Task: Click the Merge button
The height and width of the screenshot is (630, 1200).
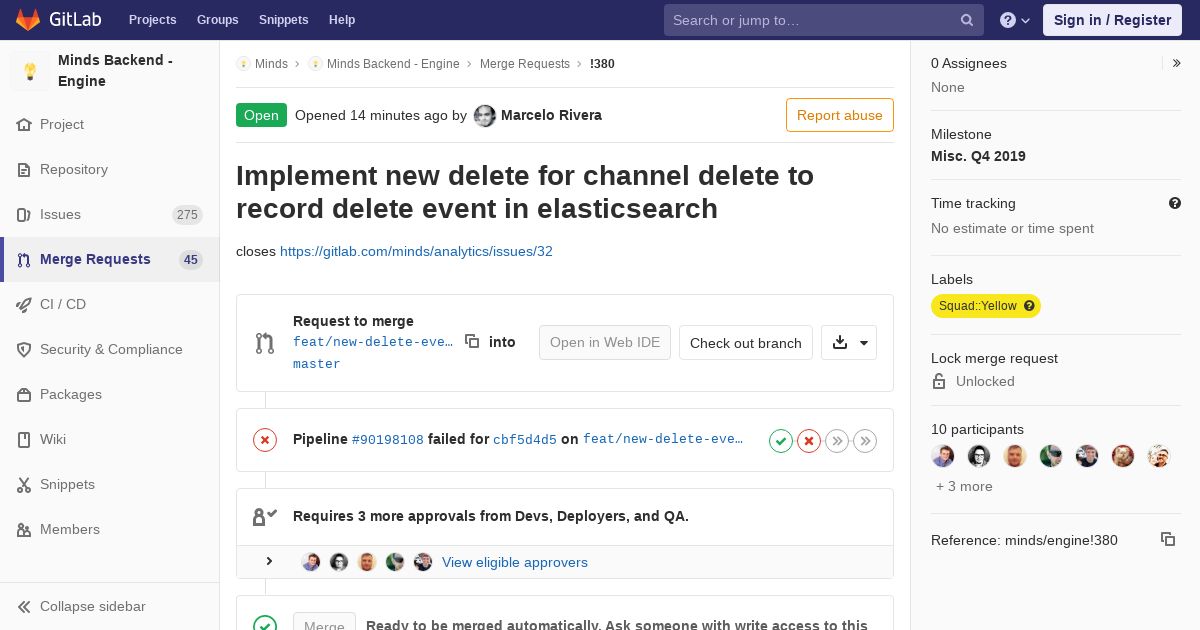Action: (x=324, y=624)
